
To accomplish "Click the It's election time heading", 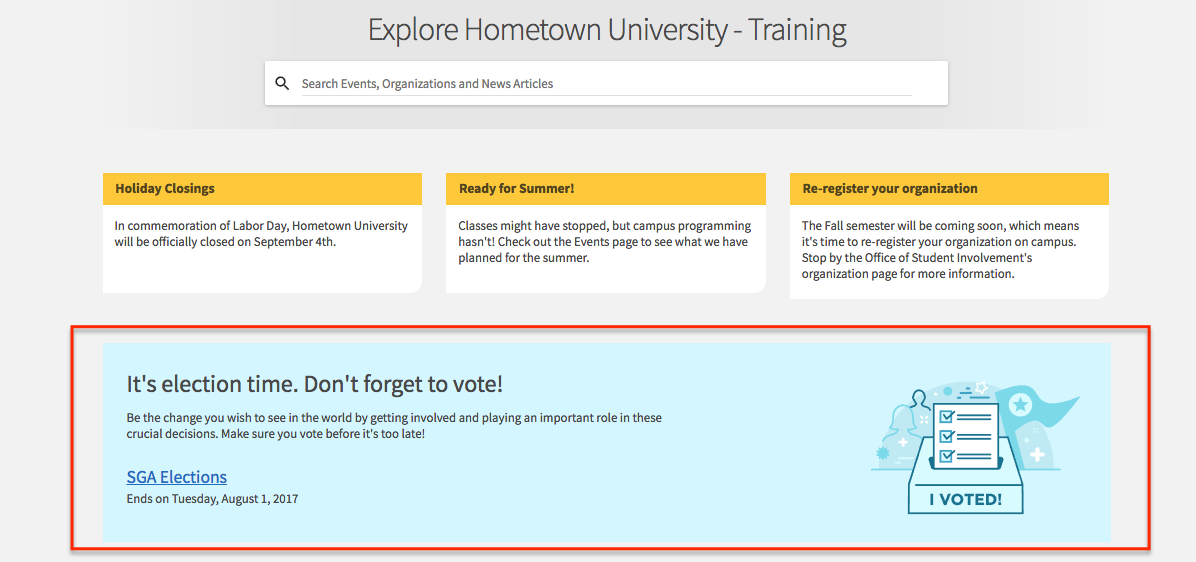I will (x=315, y=384).
